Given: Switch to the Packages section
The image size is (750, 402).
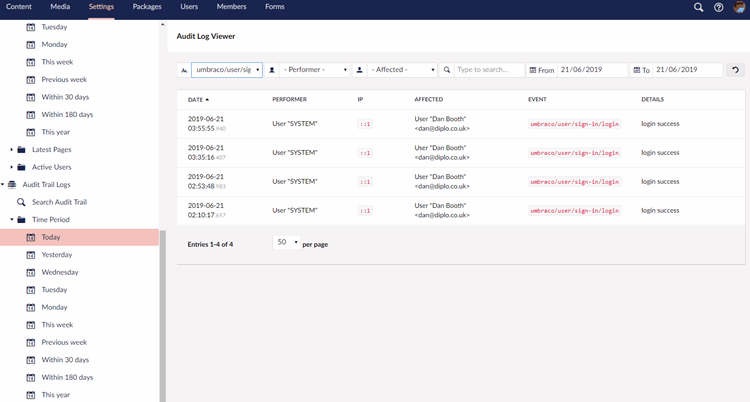Looking at the screenshot, I should tap(147, 7).
